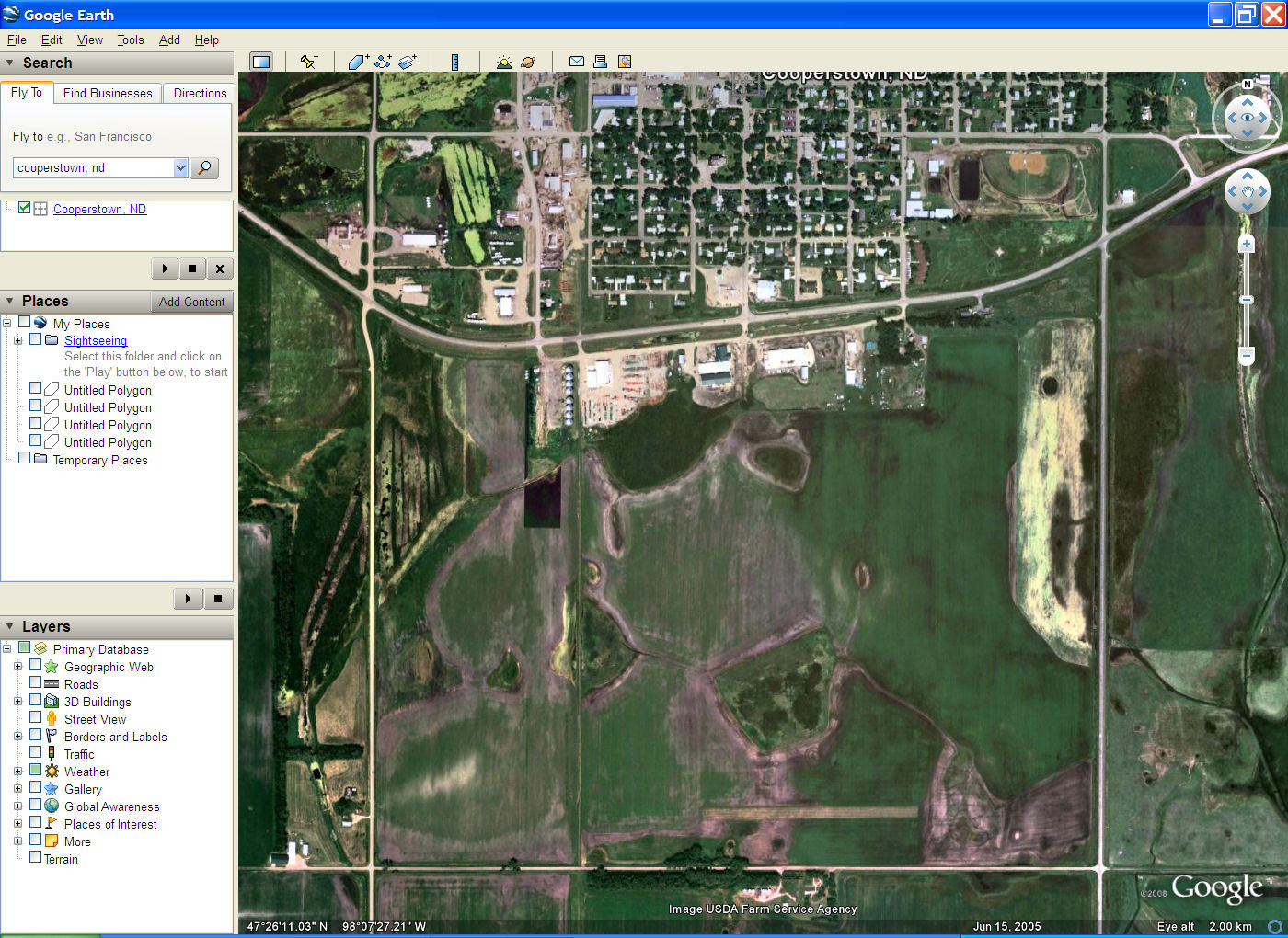This screenshot has width=1288, height=938.
Task: Clear search results with the X button
Action: coord(219,269)
